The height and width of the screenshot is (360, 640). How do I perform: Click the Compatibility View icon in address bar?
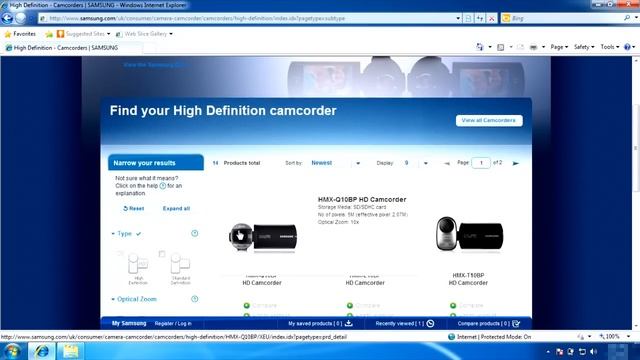pos(468,18)
